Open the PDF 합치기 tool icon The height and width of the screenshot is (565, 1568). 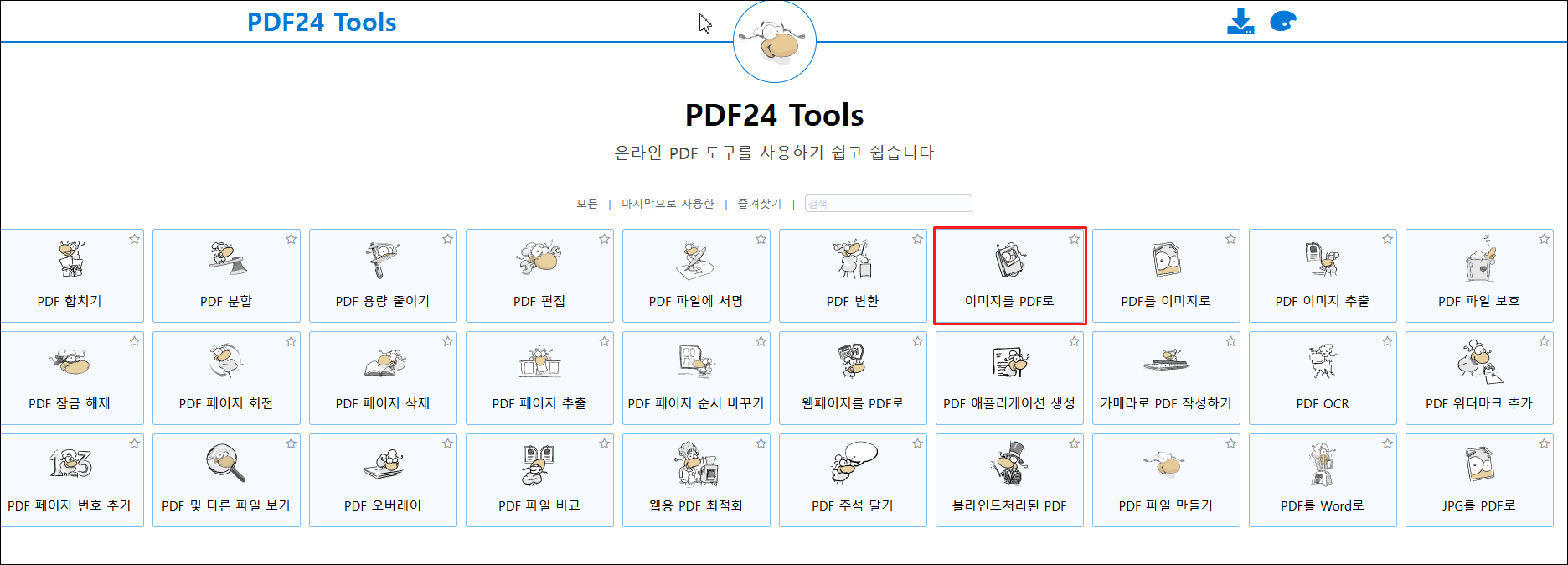pos(70,259)
